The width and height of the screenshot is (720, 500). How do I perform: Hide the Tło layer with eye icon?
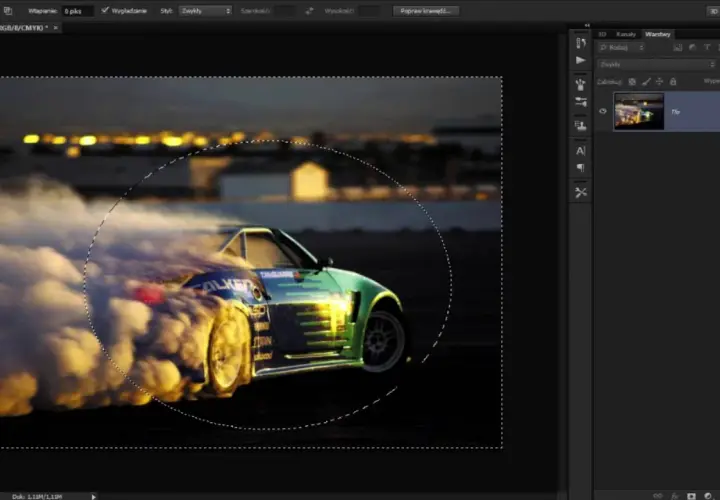pos(603,111)
